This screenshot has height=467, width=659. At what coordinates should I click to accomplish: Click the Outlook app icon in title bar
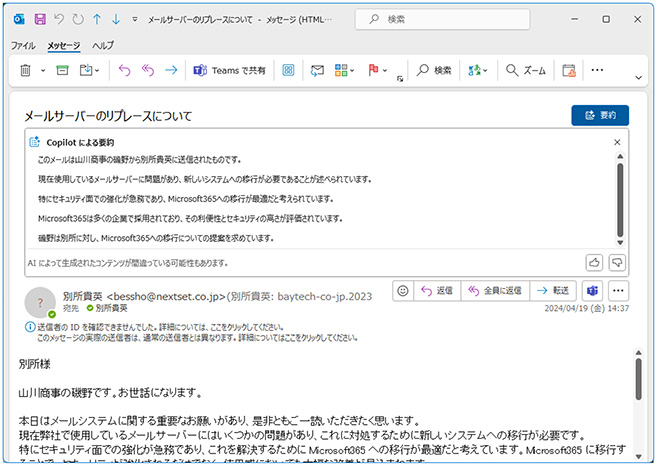[19, 19]
